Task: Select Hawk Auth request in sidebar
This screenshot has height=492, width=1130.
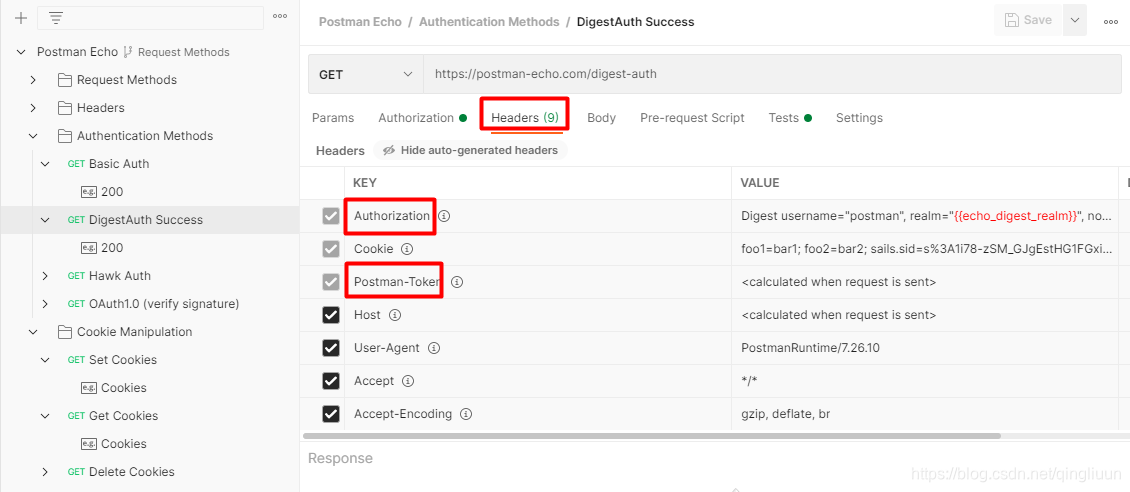Action: point(120,276)
